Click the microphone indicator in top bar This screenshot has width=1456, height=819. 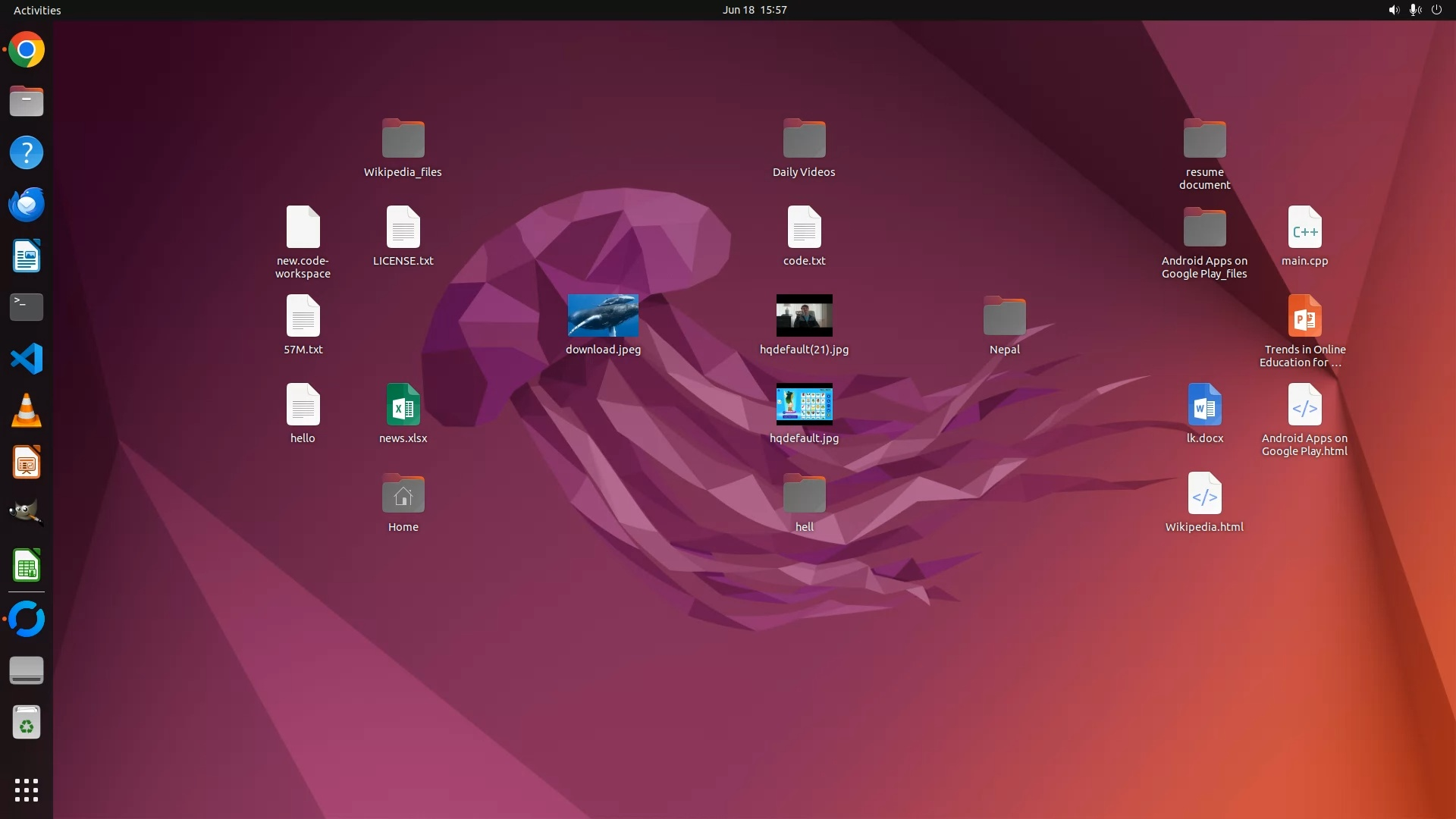click(1414, 10)
